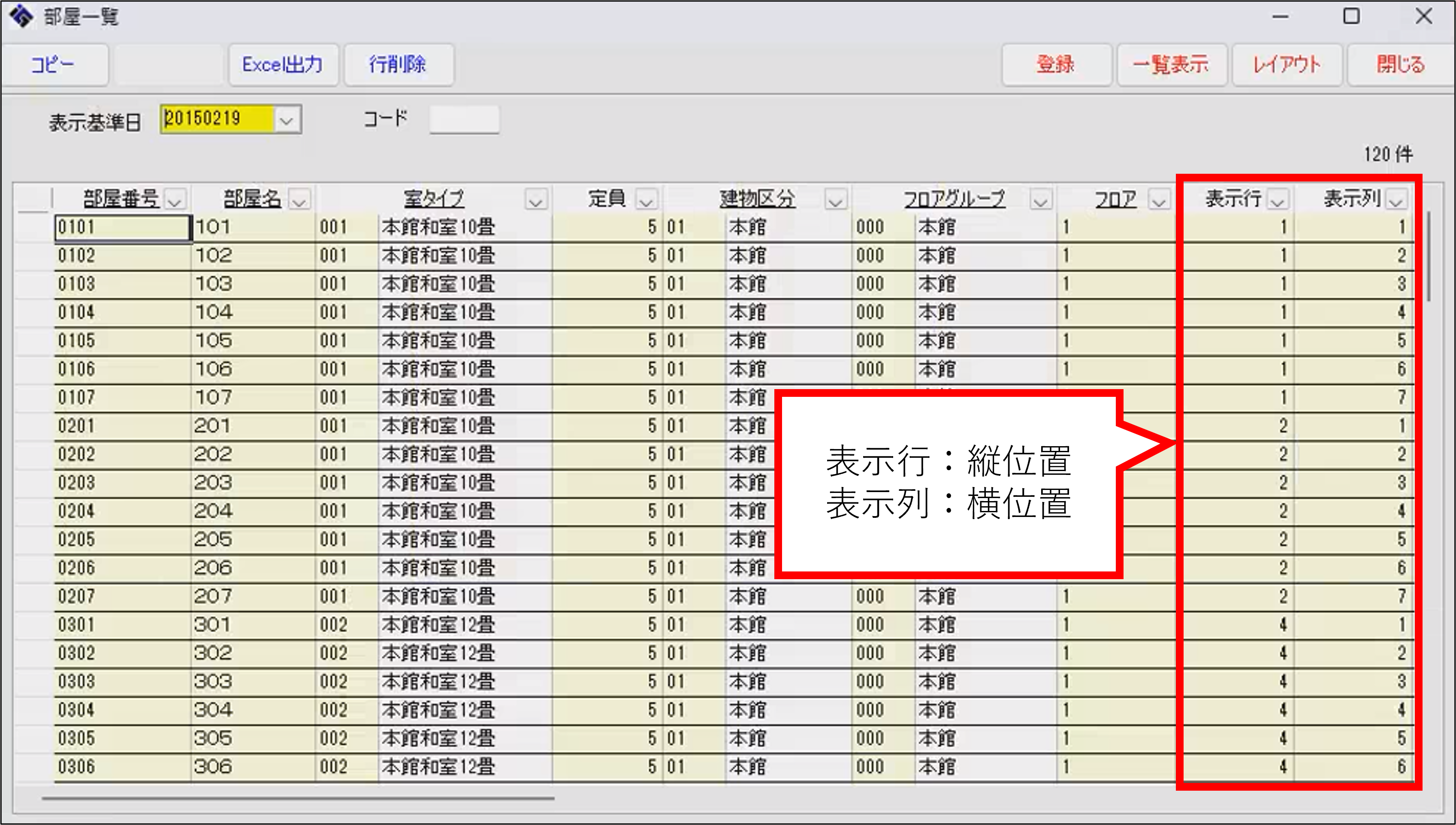Click the コピー button
The width and height of the screenshot is (1456, 825).
54,65
